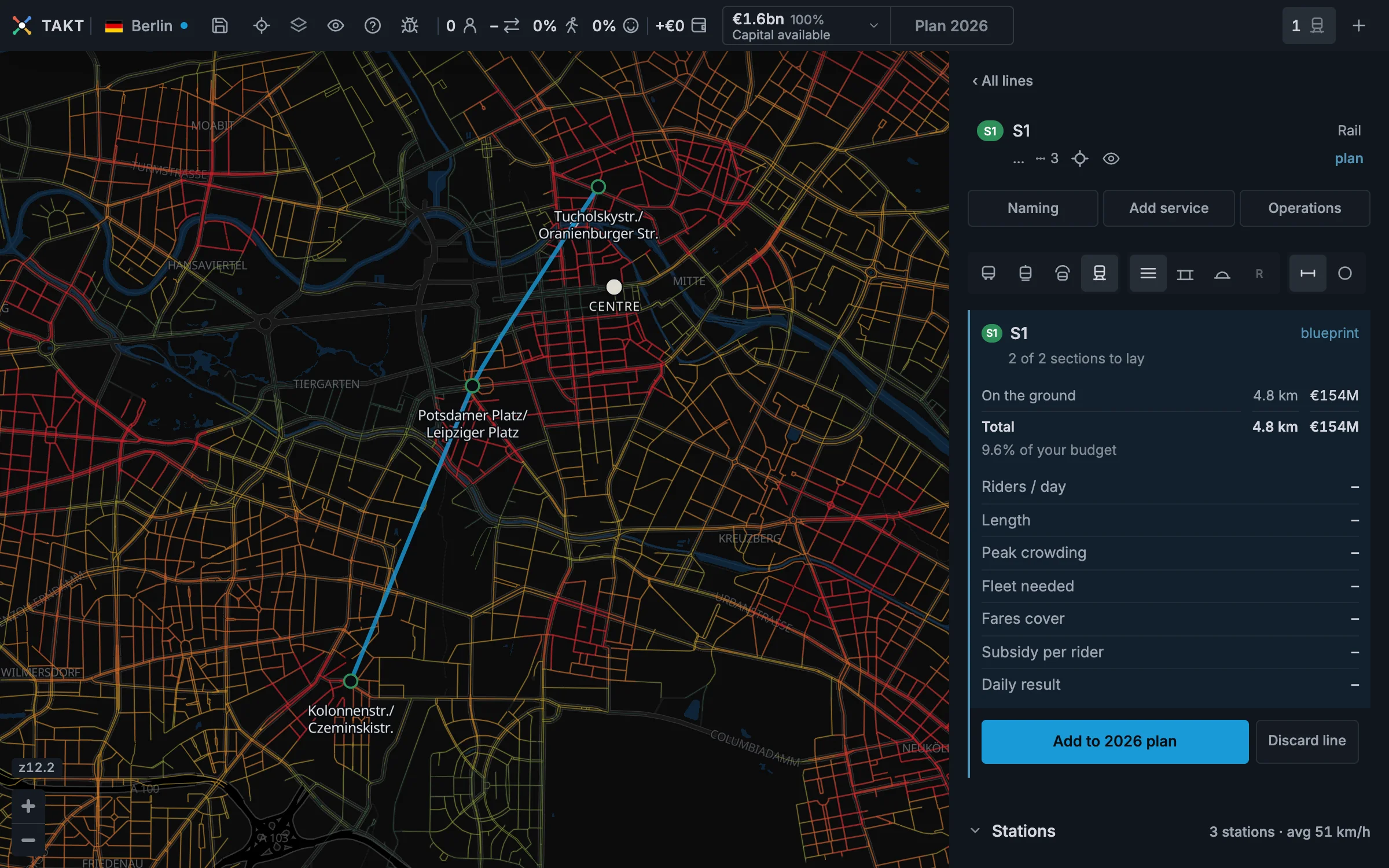Click the Potsdamer Platz/Leipziger Platz station node
Viewport: 1389px width, 868px height.
472,385
